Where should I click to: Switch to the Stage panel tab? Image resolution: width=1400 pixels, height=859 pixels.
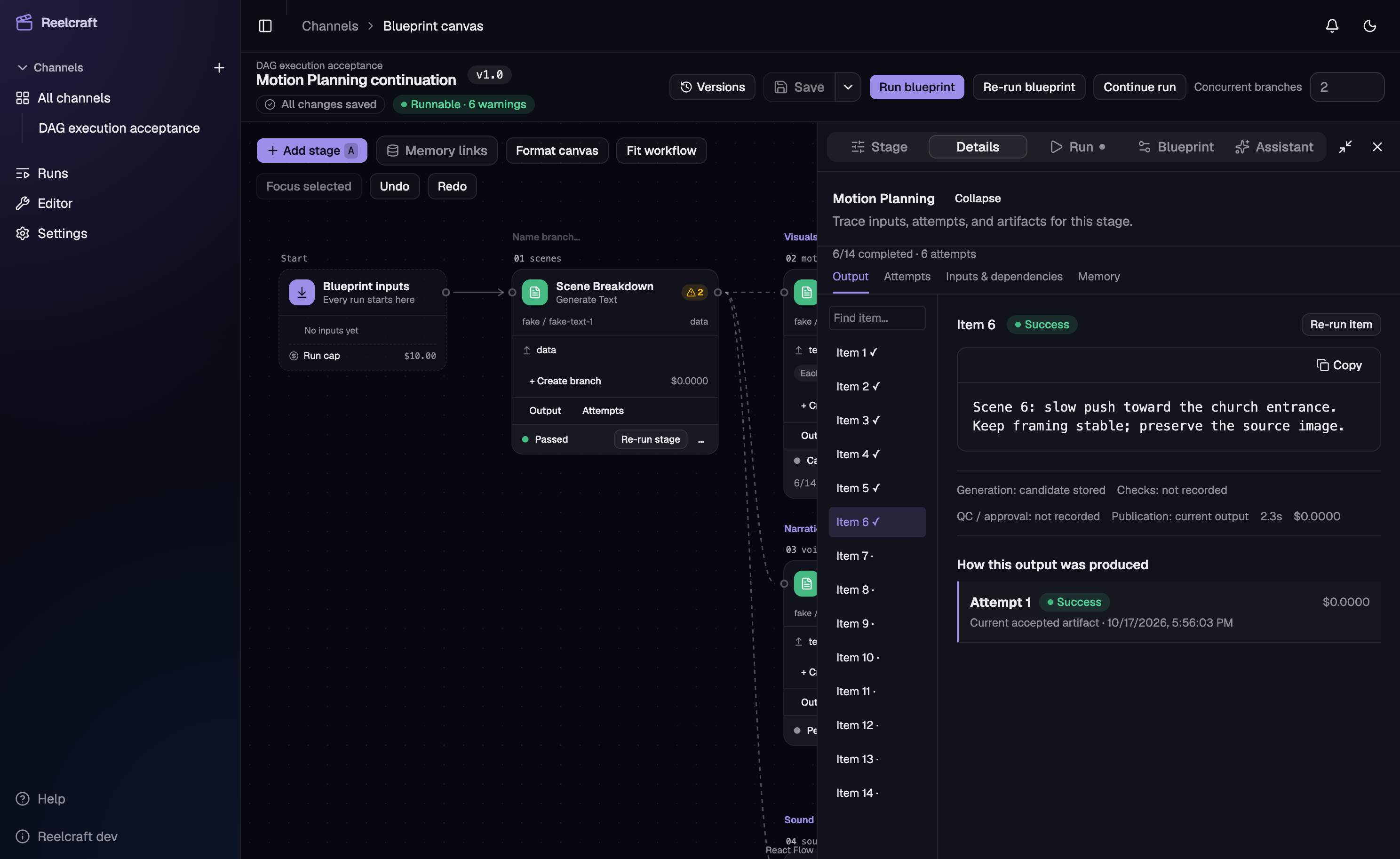click(879, 147)
